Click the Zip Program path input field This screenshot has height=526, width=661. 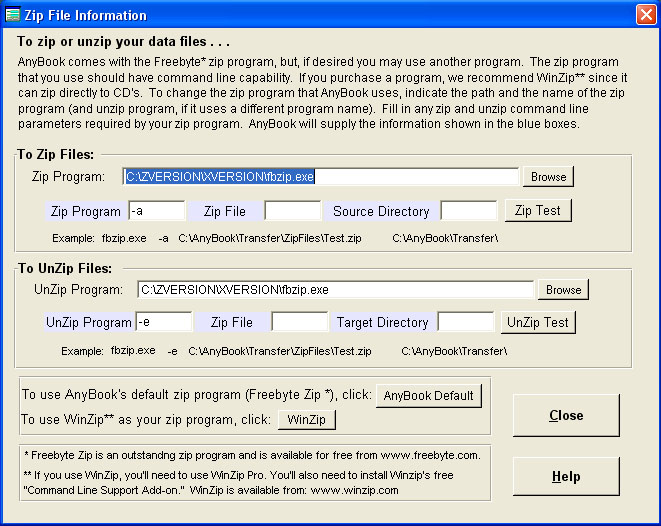[x=320, y=177]
